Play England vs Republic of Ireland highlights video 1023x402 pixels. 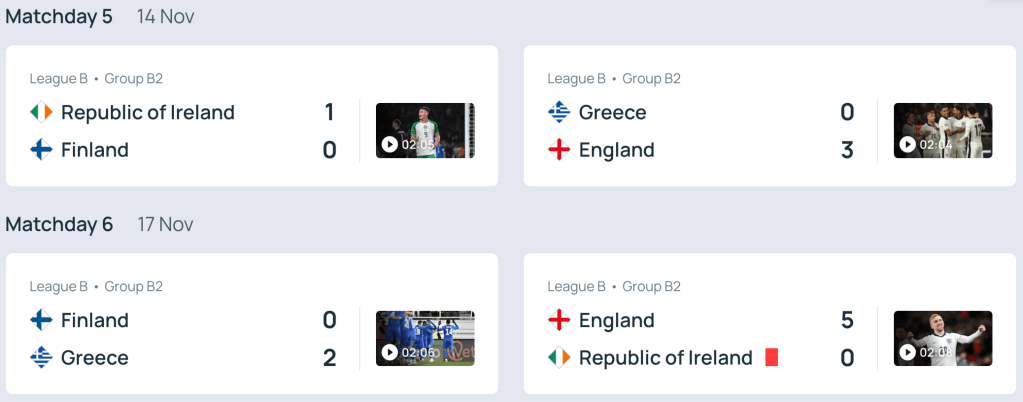(x=942, y=339)
